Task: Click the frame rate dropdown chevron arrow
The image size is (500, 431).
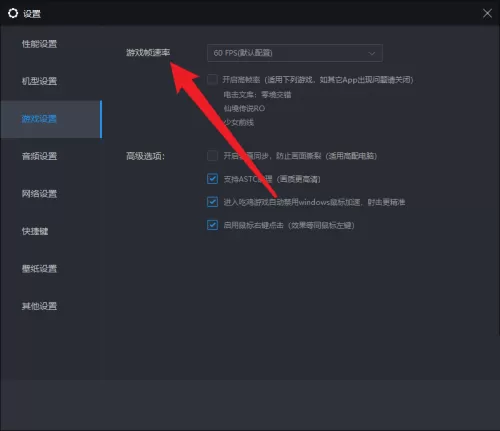Action: [x=371, y=53]
